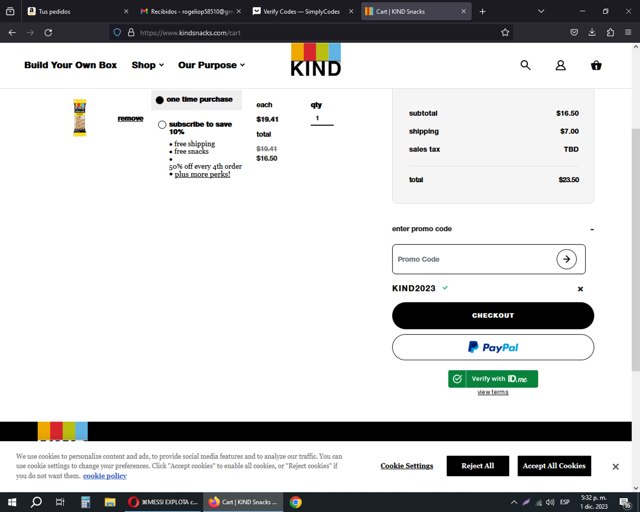
Task: Open the tracking protection shield icon
Action: tap(117, 33)
